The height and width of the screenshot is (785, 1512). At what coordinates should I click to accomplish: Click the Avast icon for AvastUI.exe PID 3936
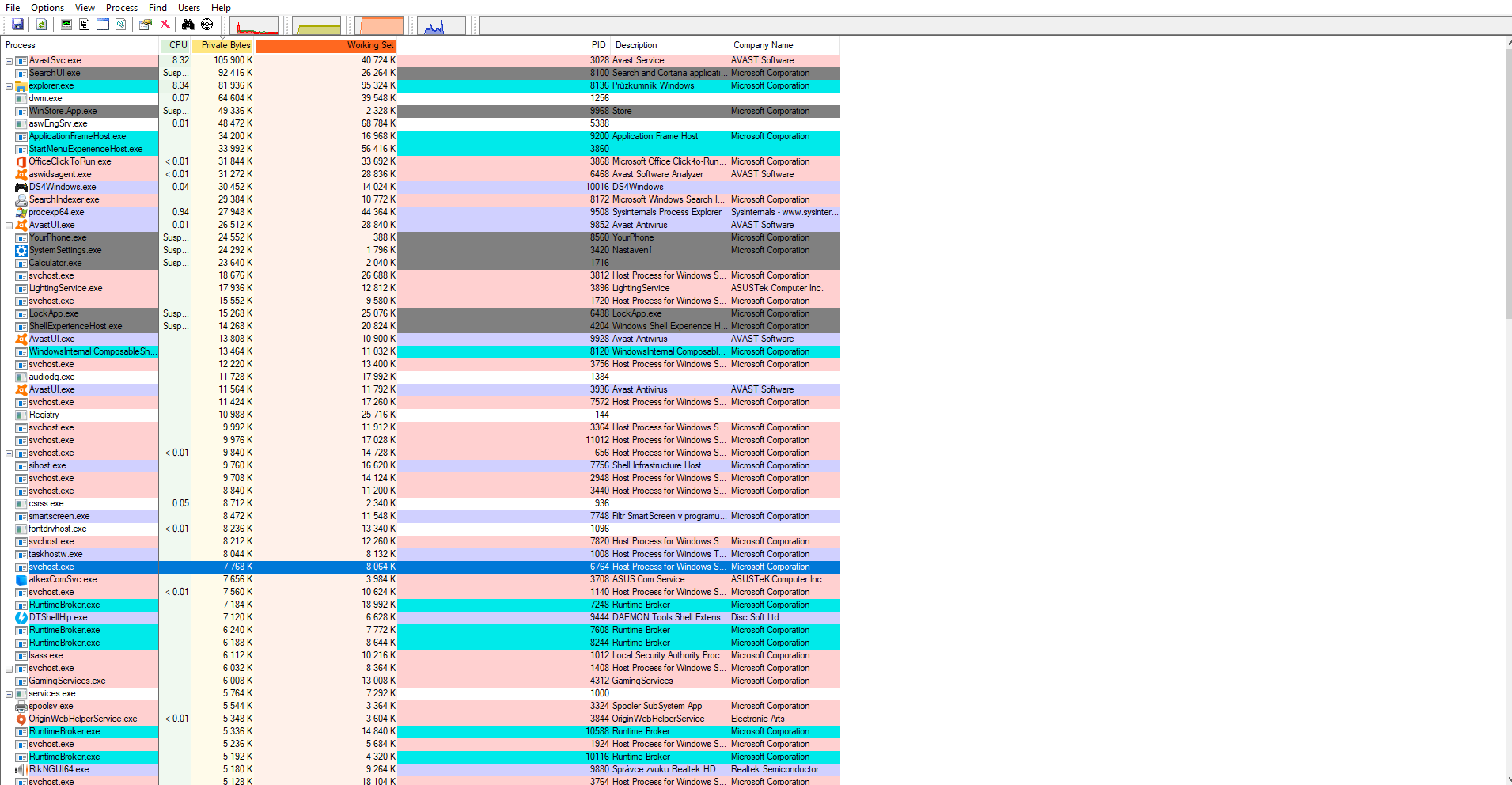tap(21, 389)
